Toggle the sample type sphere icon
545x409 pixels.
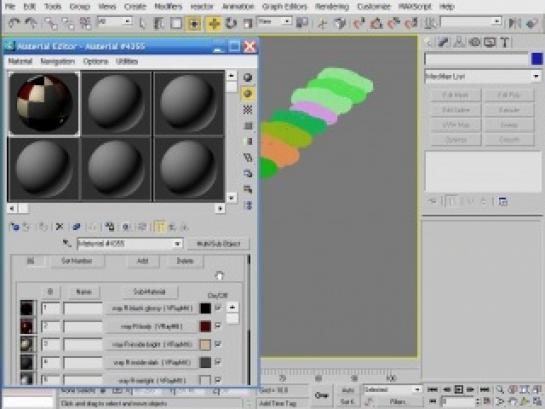(x=247, y=77)
